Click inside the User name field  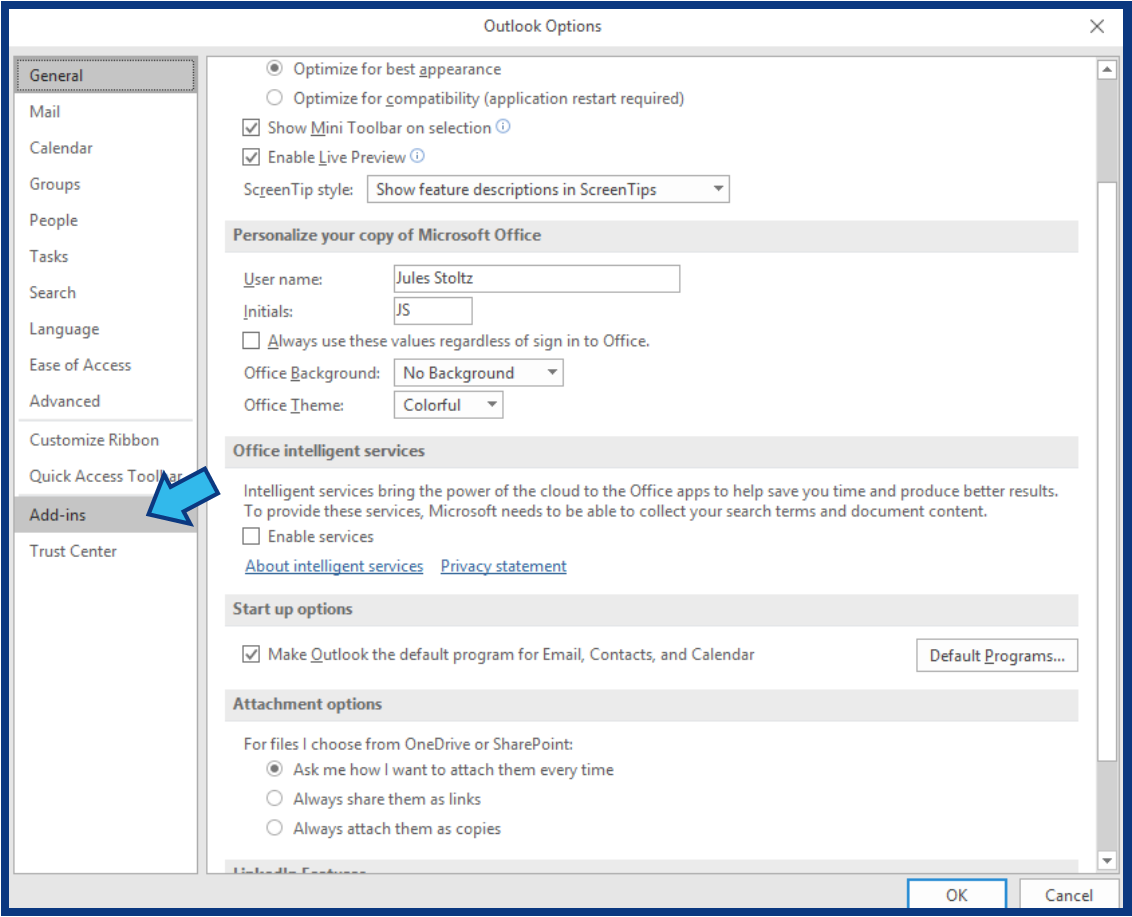pos(536,278)
